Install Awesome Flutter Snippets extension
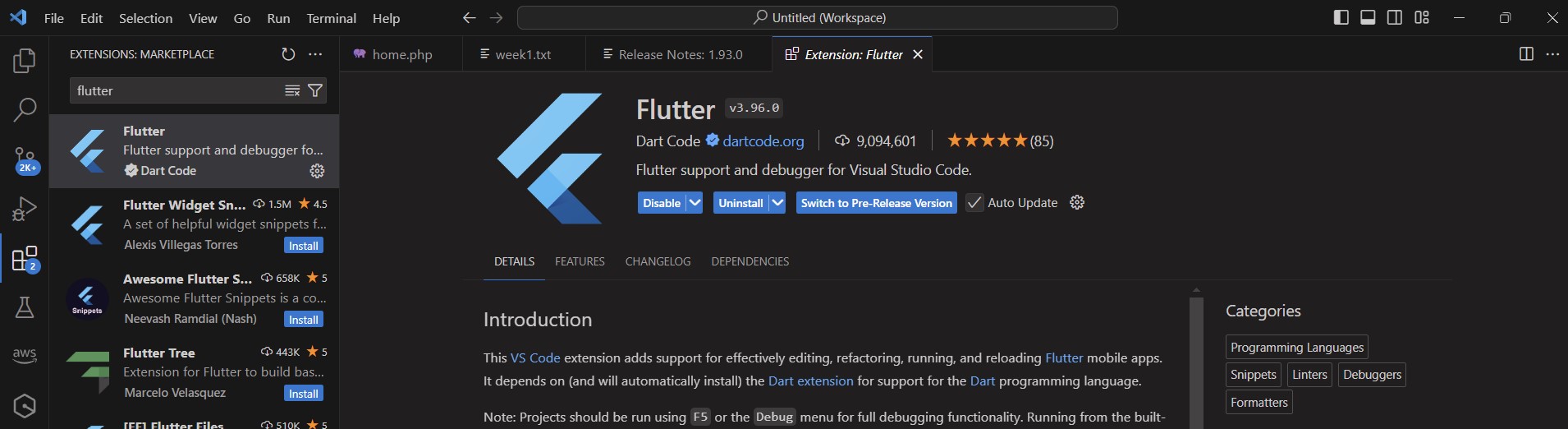Image resolution: width=1568 pixels, height=429 pixels. point(303,320)
